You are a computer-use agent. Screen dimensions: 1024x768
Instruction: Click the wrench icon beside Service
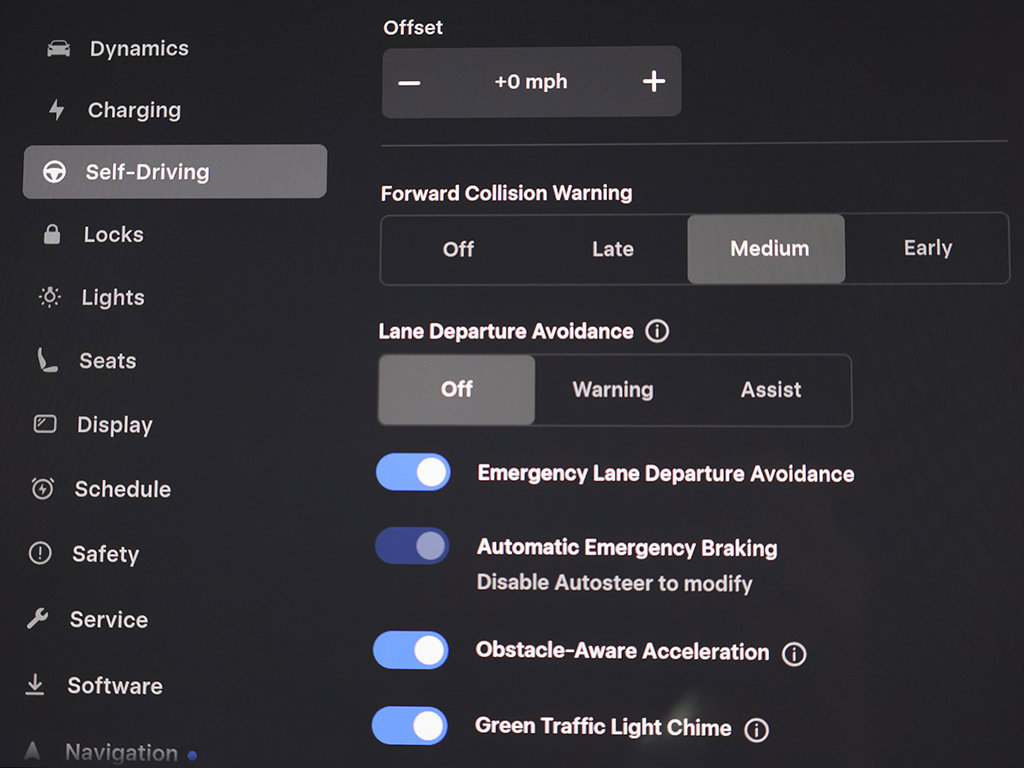click(38, 618)
